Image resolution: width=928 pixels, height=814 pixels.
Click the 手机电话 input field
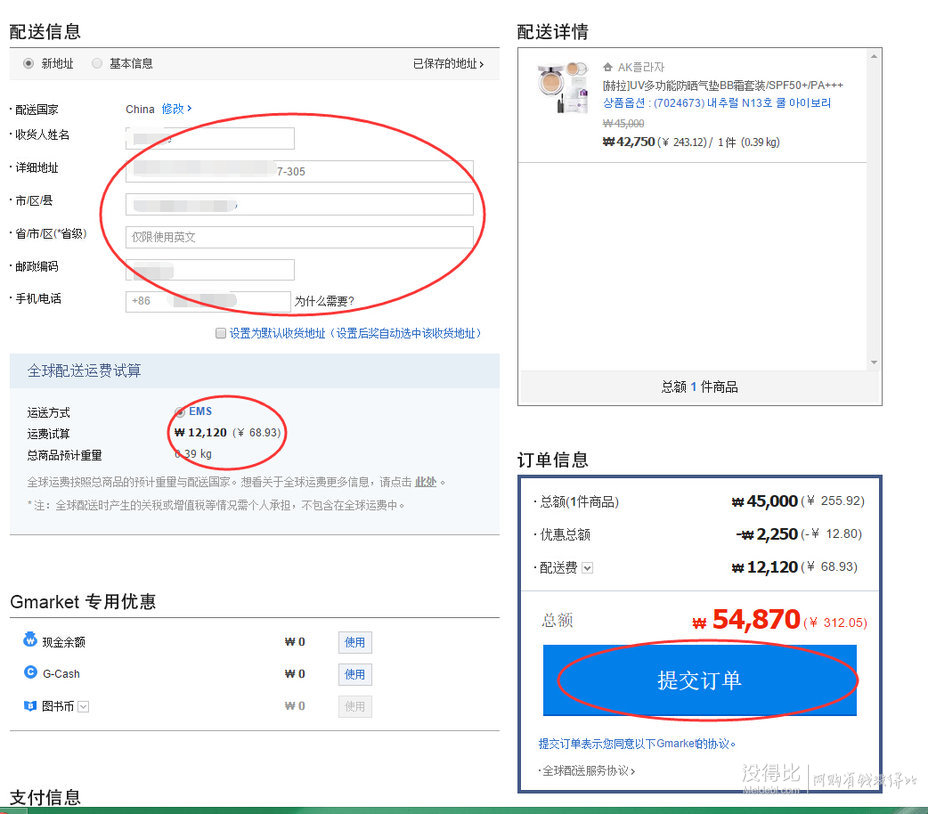208,301
